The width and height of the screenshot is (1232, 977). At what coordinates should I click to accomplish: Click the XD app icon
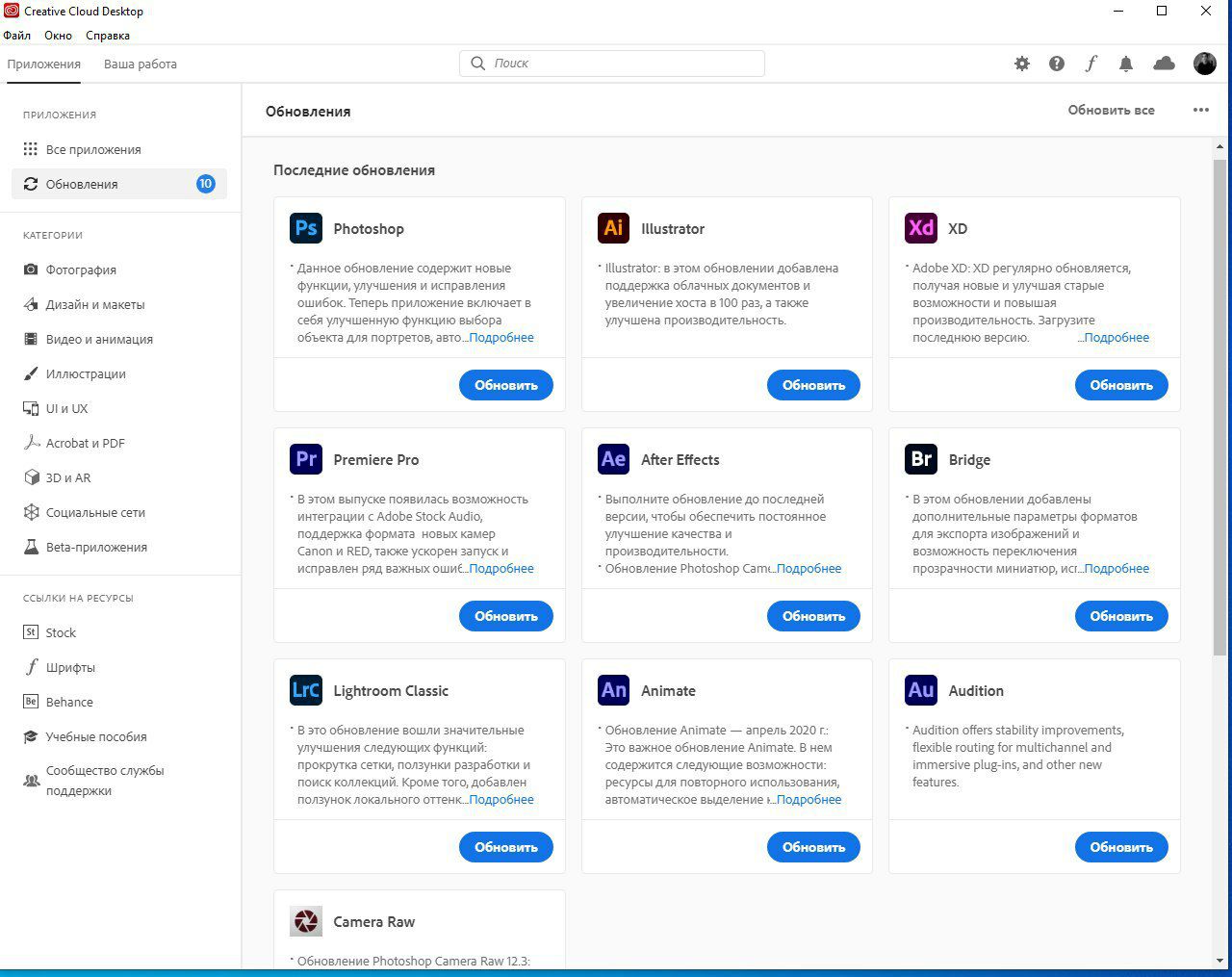coord(922,228)
